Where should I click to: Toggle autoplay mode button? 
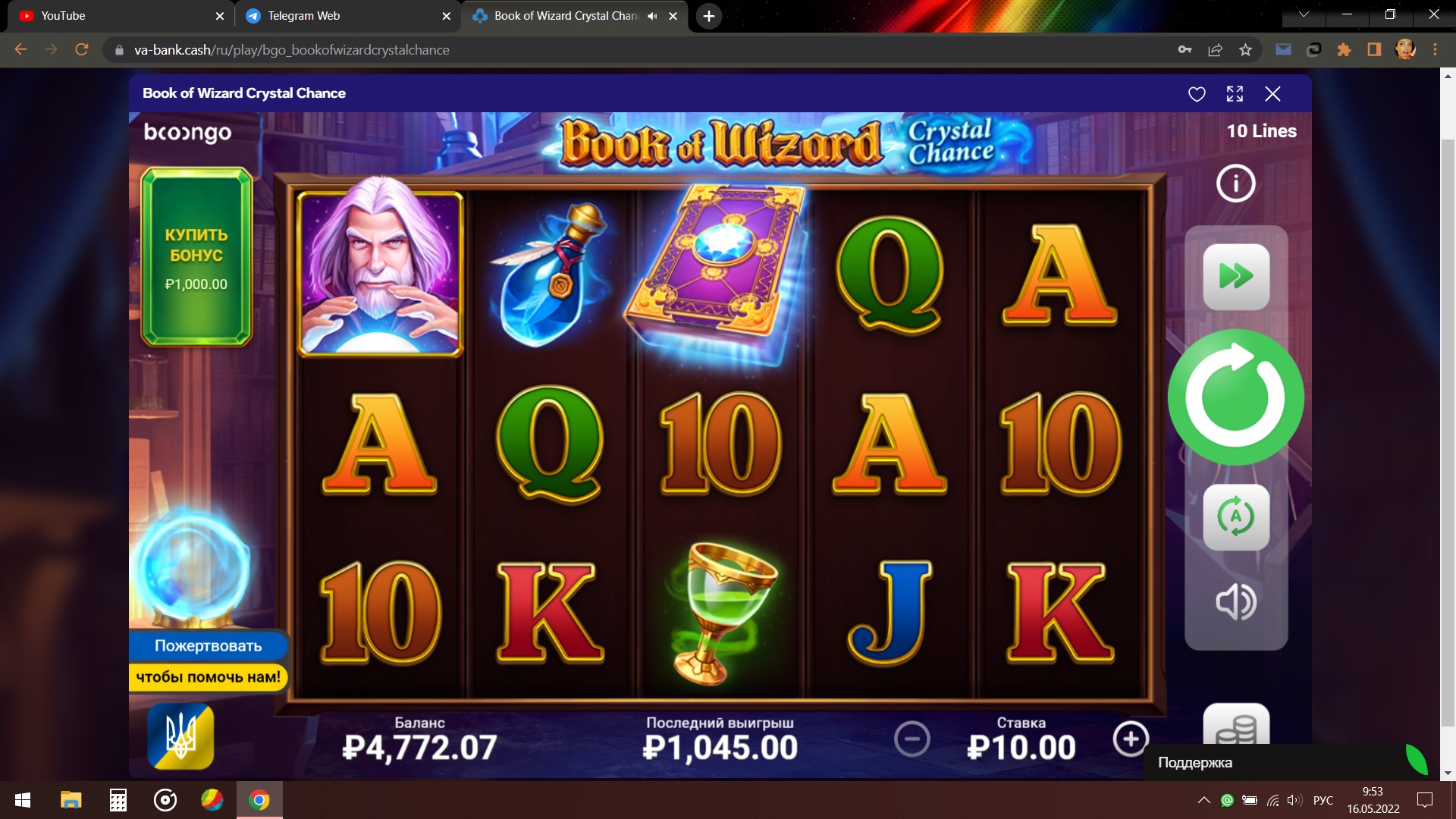click(1236, 517)
